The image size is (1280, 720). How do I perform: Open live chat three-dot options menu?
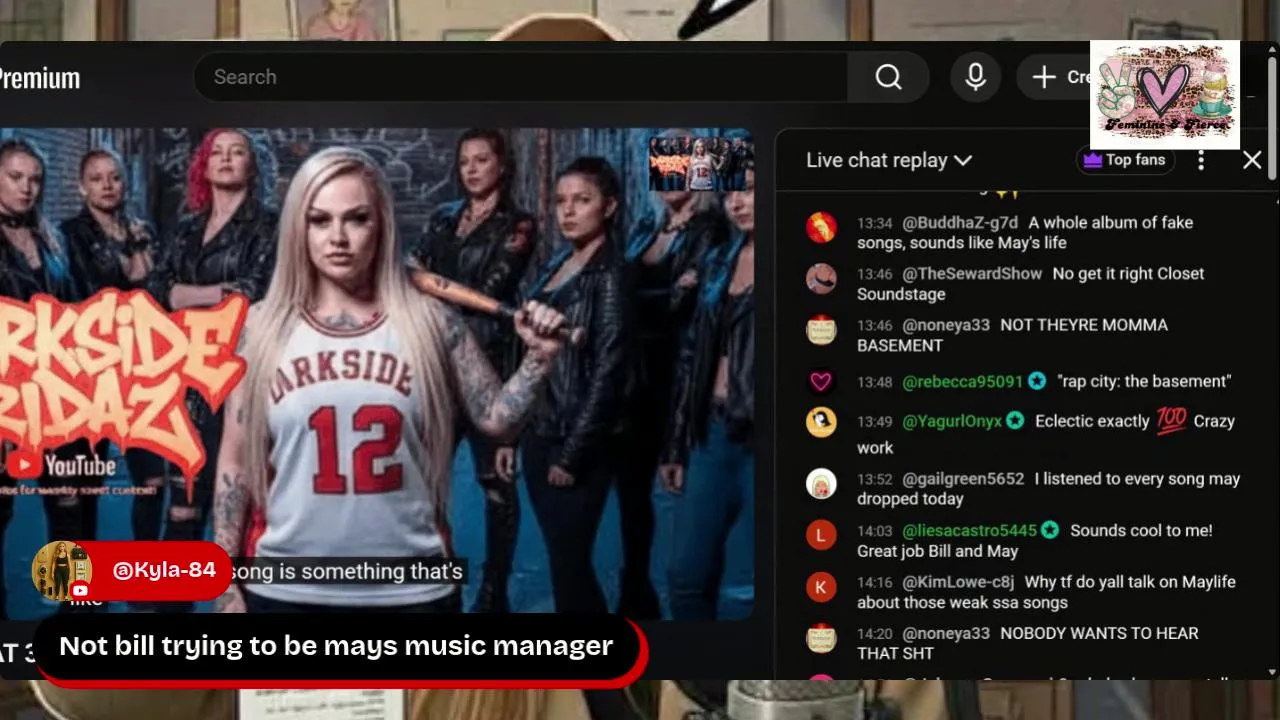tap(1201, 160)
